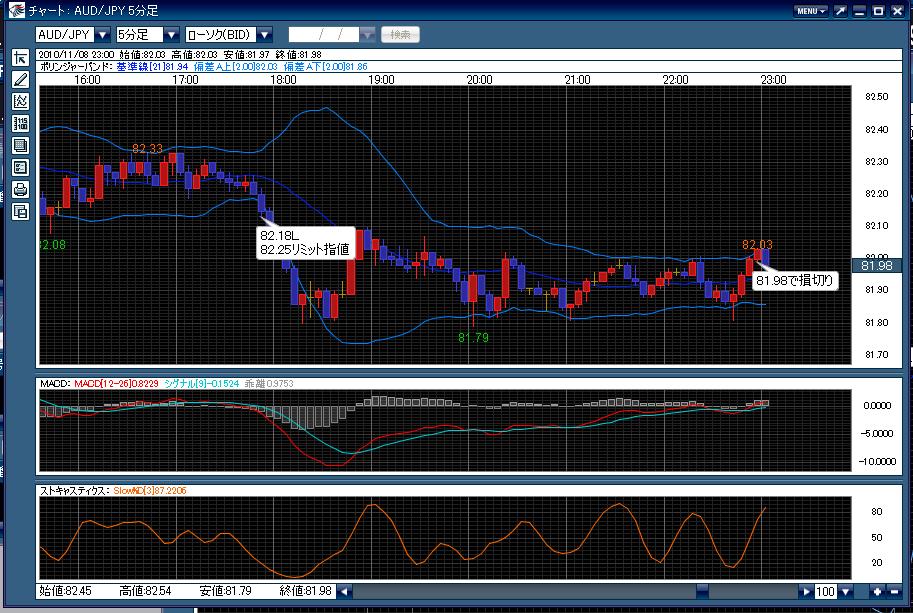
Task: Open the technical indicator chart icon
Action: (20, 101)
